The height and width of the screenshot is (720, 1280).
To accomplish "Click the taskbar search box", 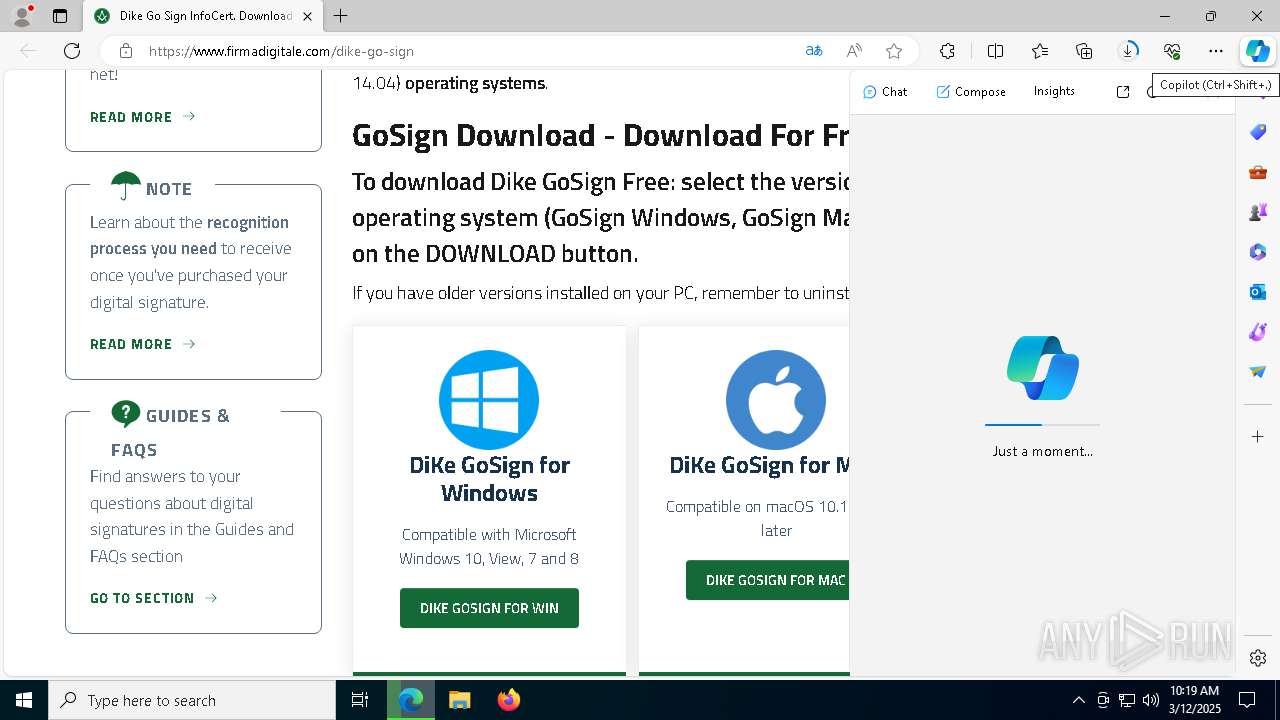I will (x=192, y=700).
